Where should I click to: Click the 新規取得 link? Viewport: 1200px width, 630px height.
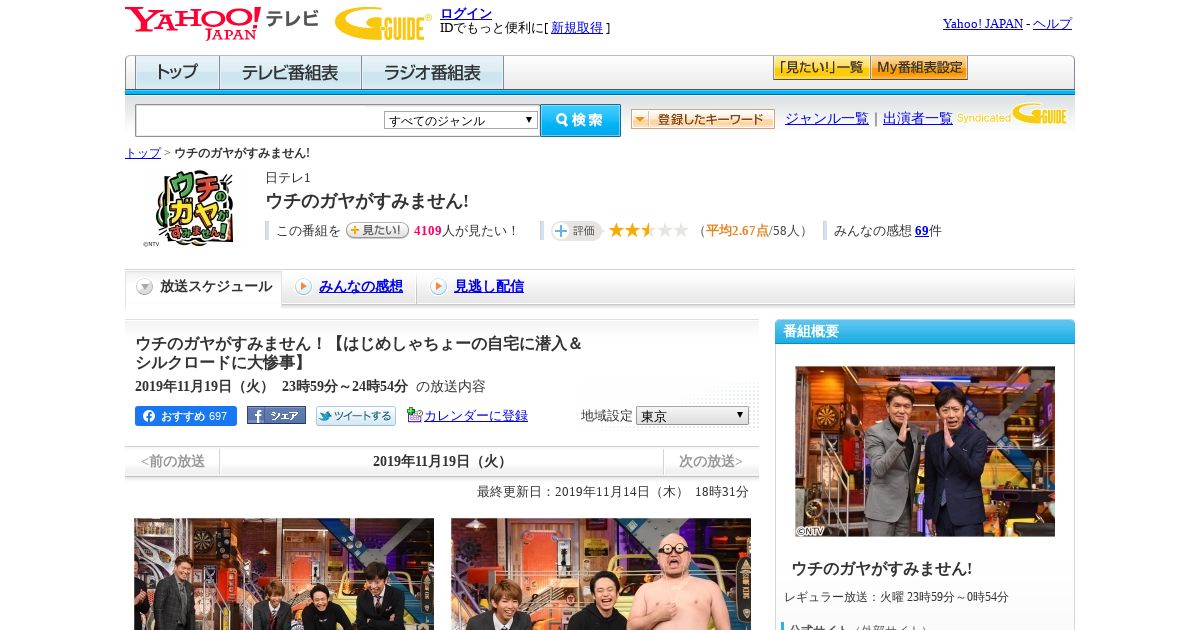pos(577,28)
